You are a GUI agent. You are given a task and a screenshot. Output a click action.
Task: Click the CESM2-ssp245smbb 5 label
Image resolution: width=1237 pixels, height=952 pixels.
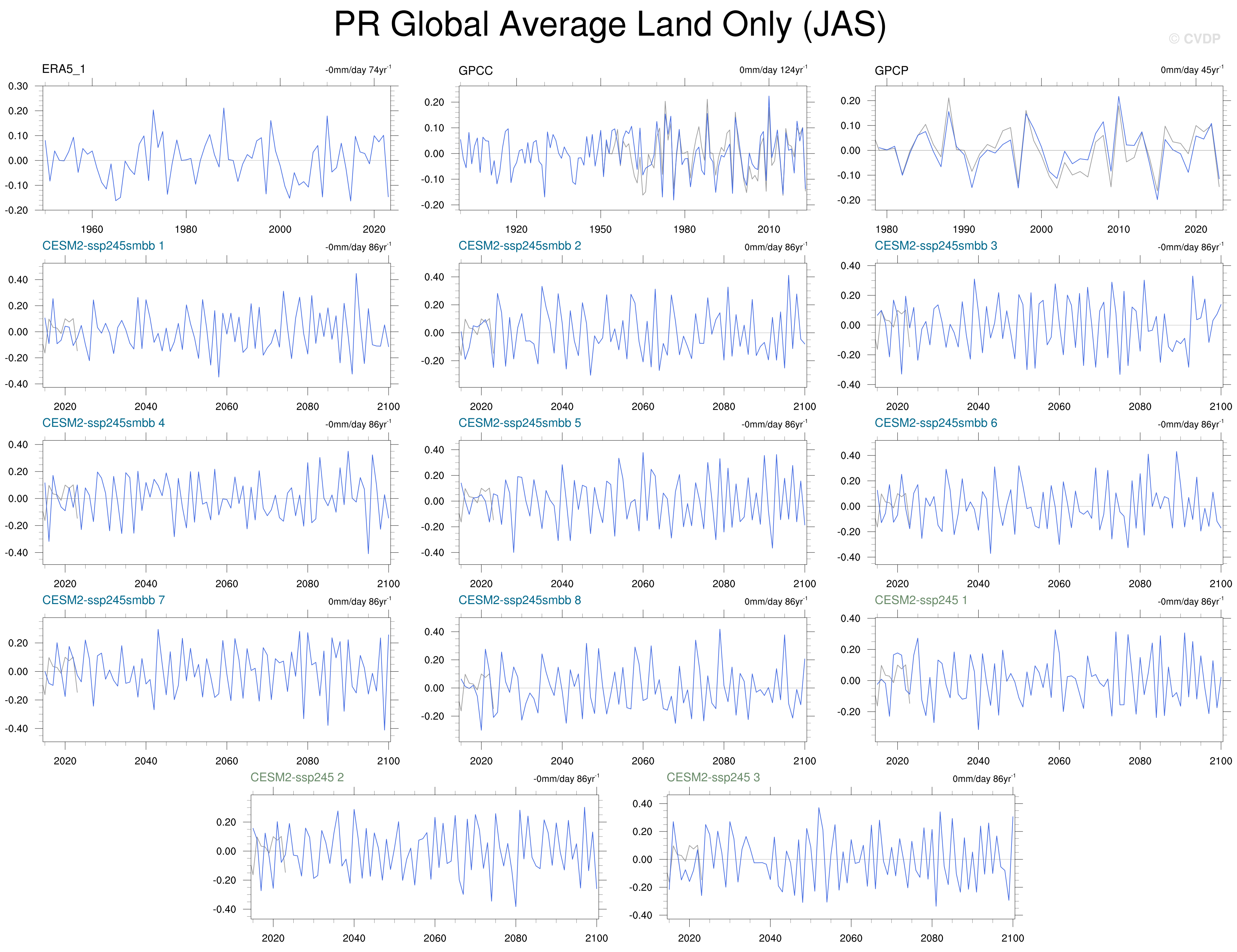519,423
